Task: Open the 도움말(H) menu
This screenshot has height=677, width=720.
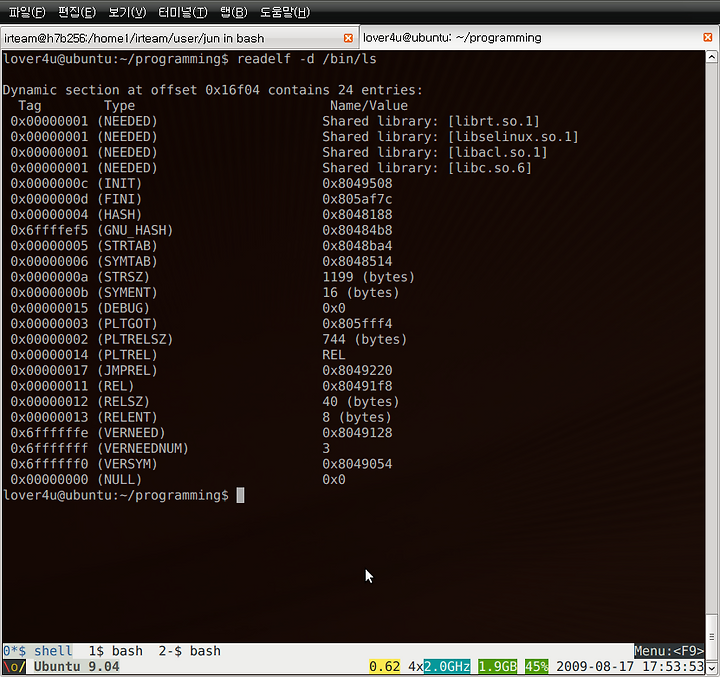Action: point(285,12)
